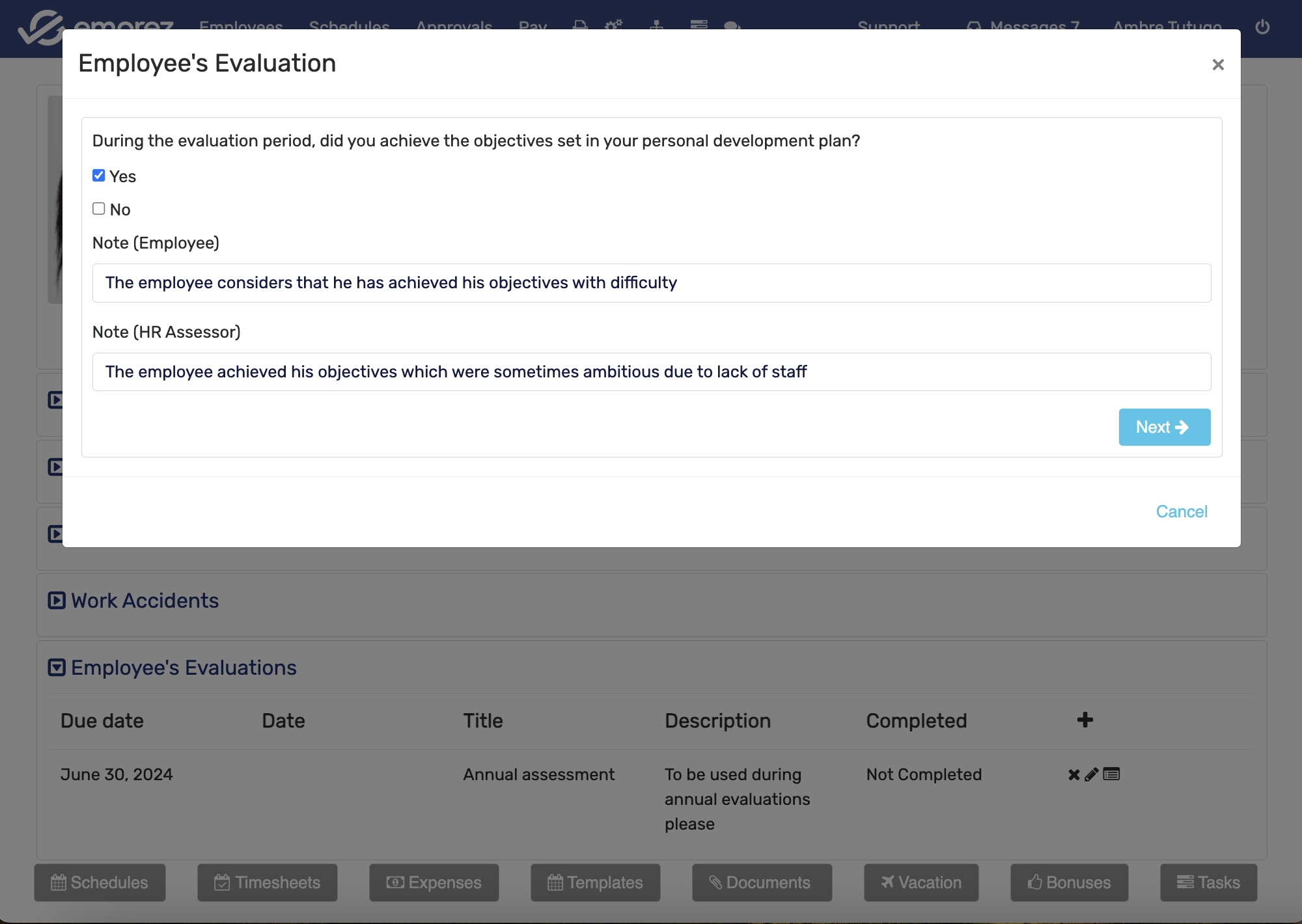
Task: Check the Yes checkbox
Action: click(x=99, y=176)
